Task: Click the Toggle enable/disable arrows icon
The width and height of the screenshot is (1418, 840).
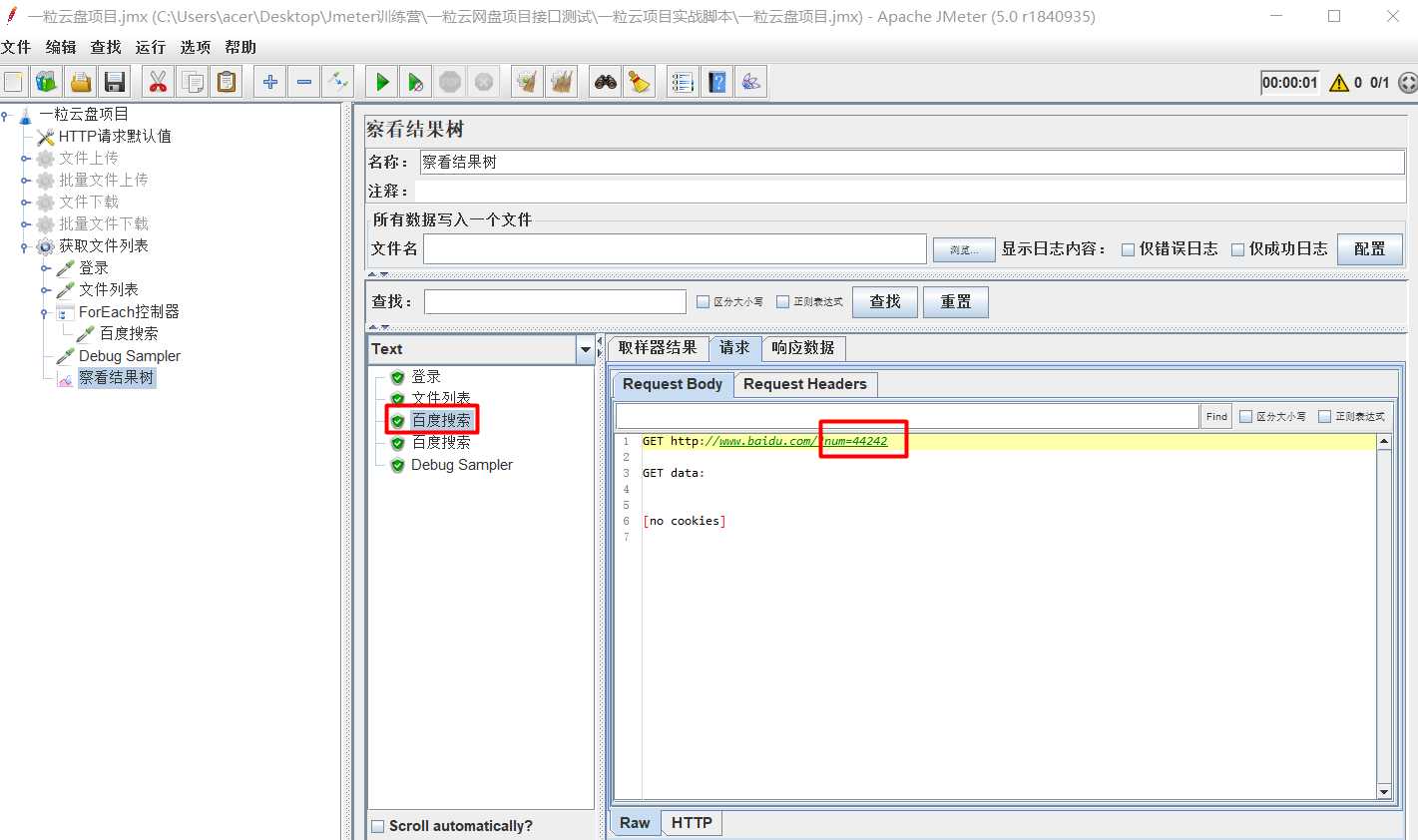Action: (338, 82)
